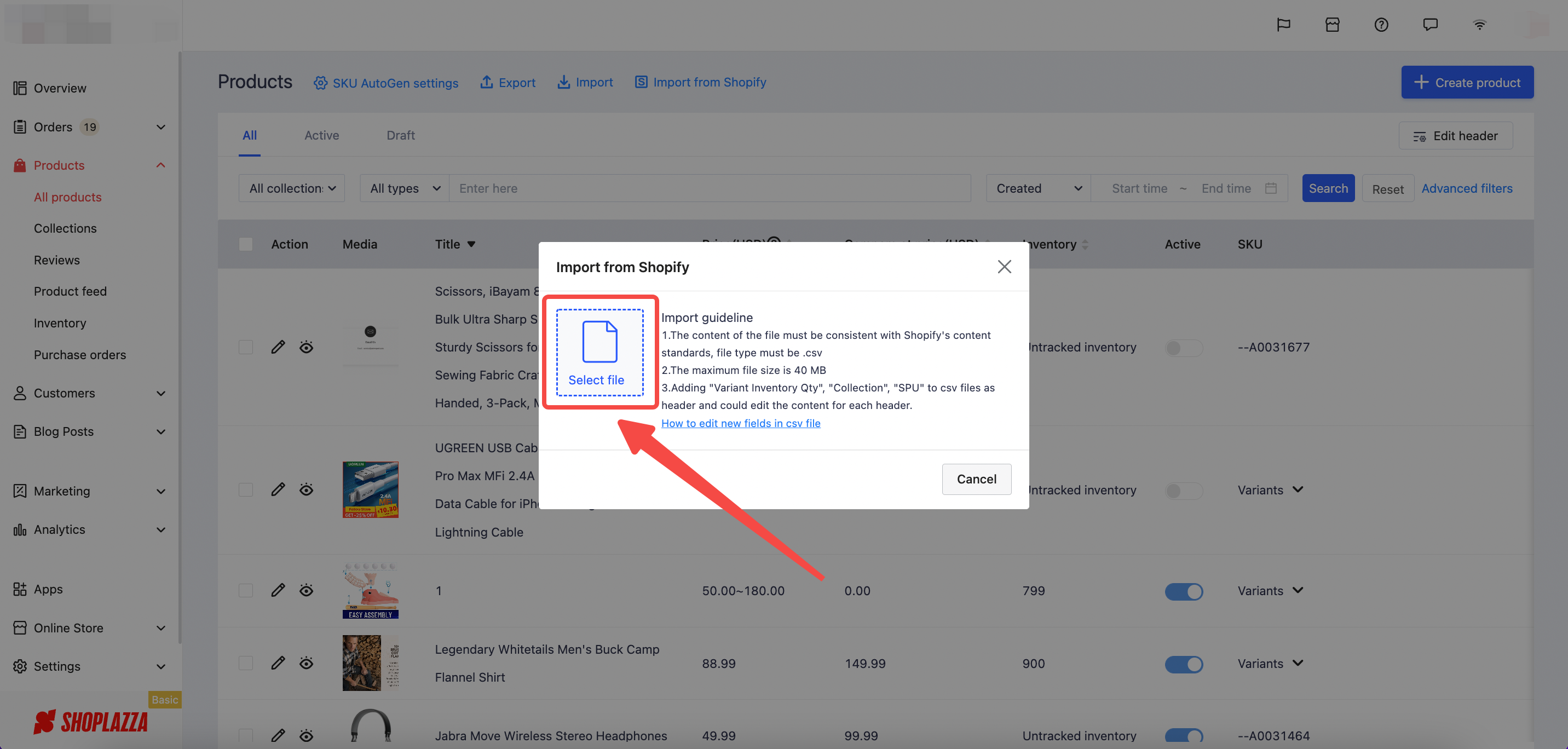Edit the UGREEN USB Cable product pencil icon

278,489
